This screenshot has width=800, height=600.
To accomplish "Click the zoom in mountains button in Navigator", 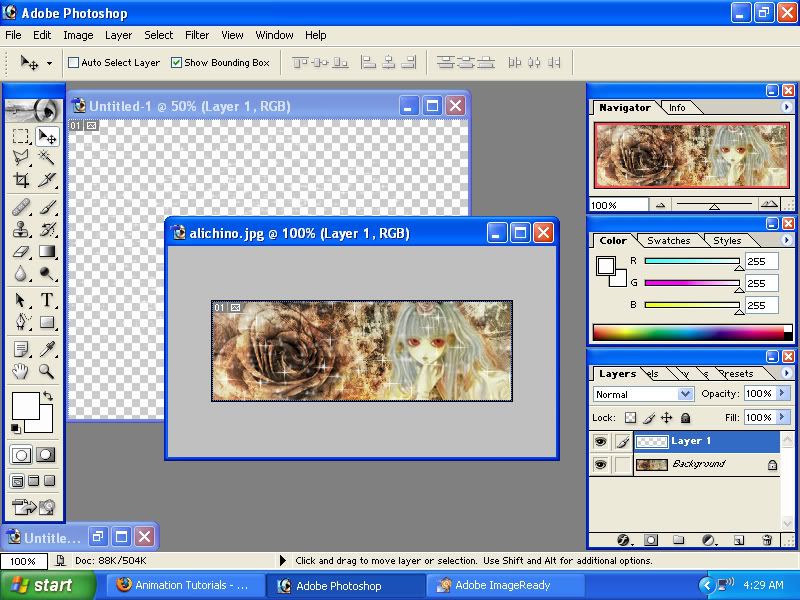I will pyautogui.click(x=769, y=205).
